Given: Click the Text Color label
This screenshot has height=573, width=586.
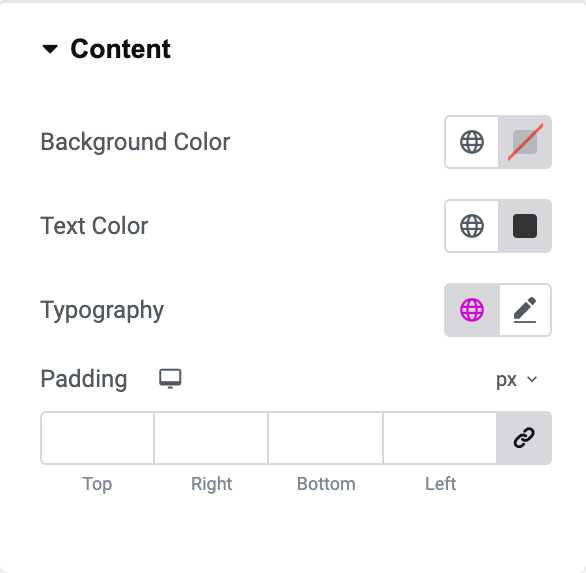Looking at the screenshot, I should (x=94, y=226).
